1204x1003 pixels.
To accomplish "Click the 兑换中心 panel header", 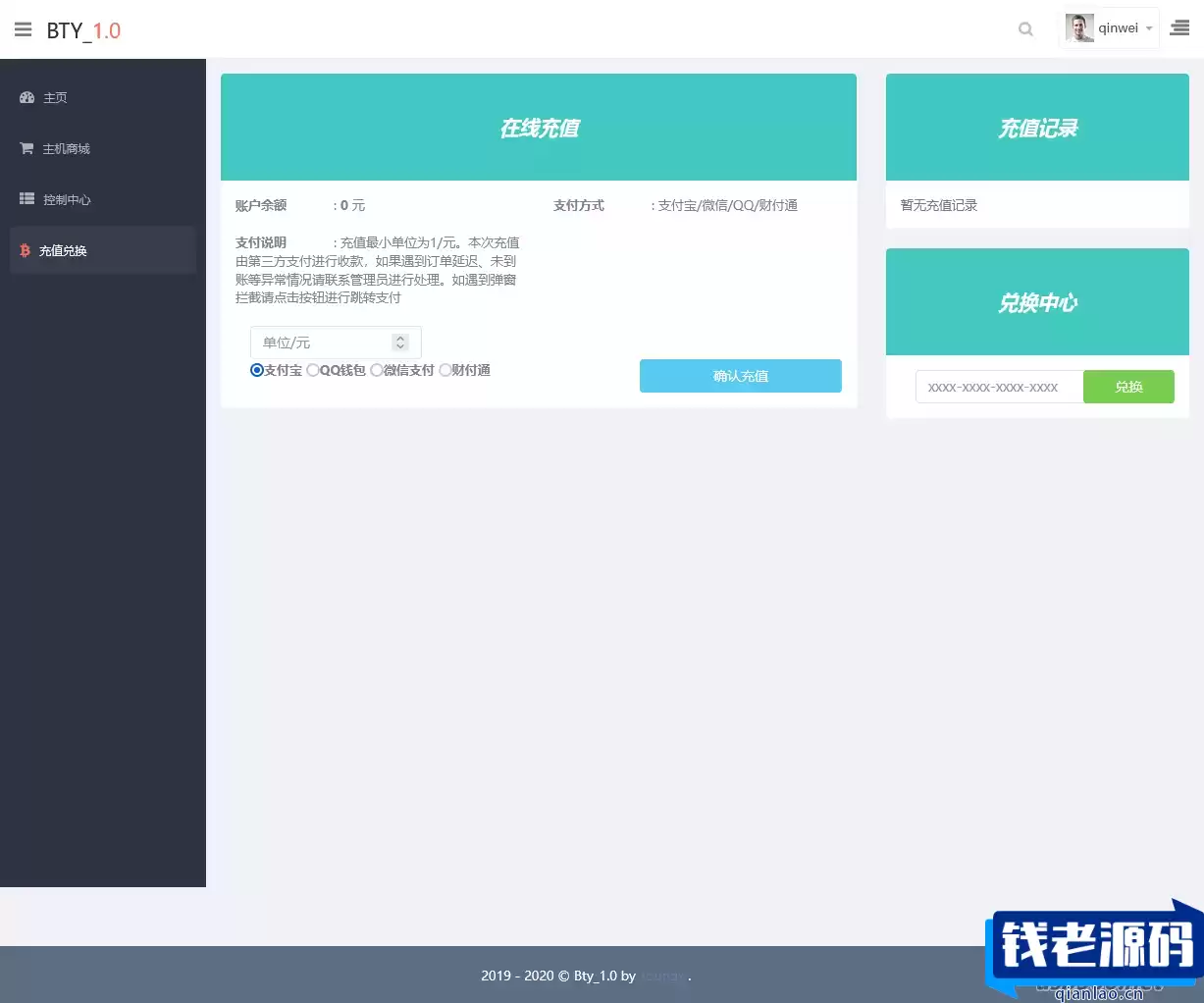I will click(x=1037, y=302).
